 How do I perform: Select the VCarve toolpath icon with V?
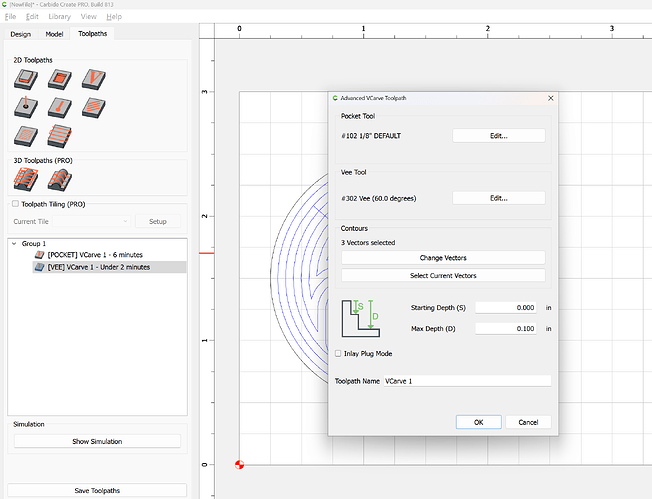(94, 79)
